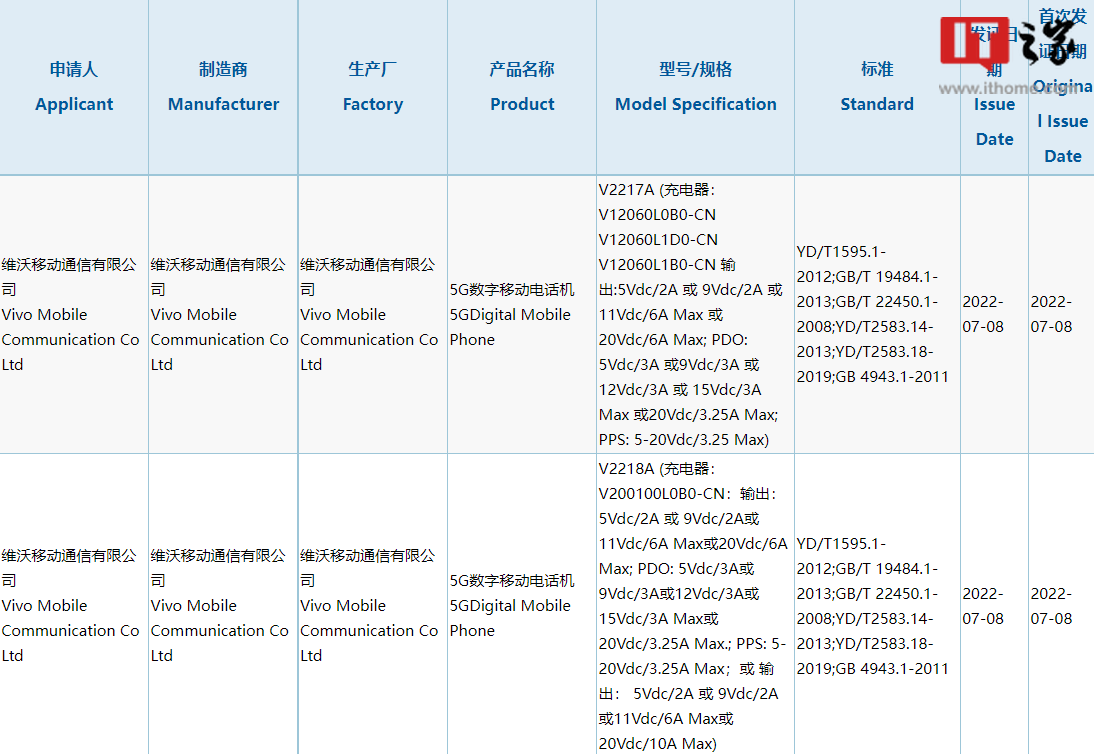This screenshot has width=1094, height=754.
Task: Select the issue date in the V2218A row
Action: 994,605
